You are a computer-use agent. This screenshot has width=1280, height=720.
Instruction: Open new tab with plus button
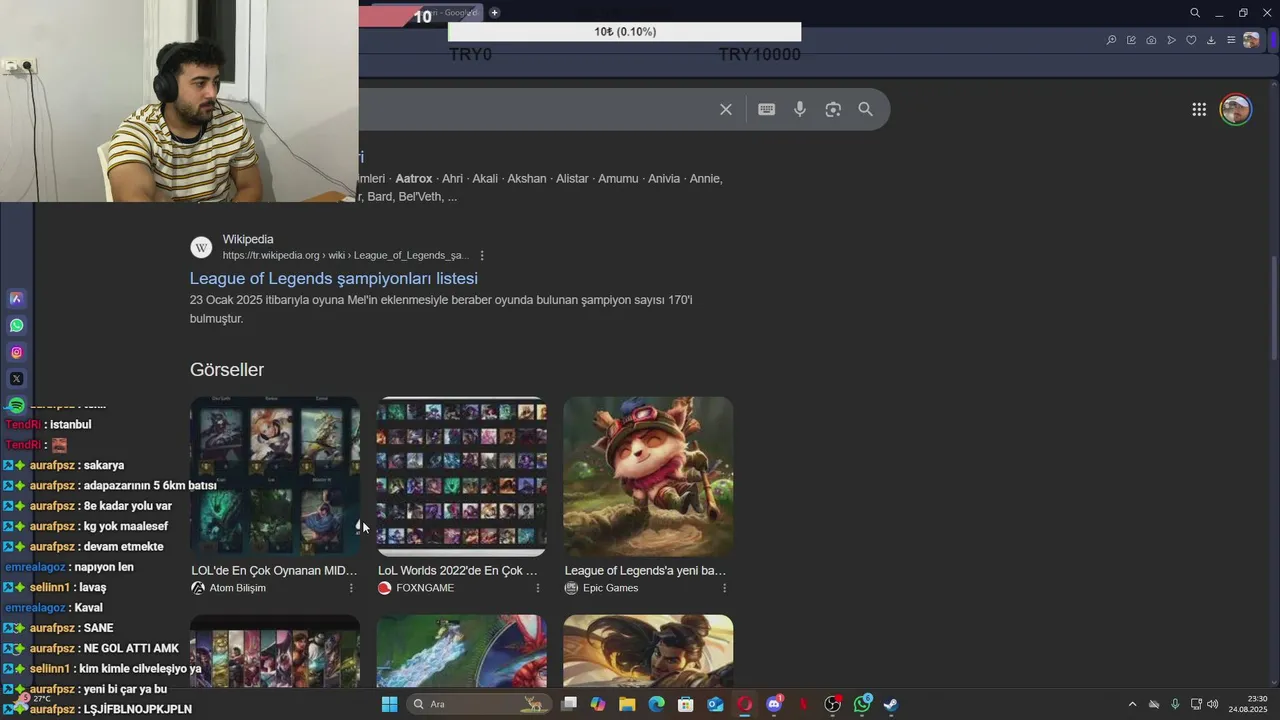click(494, 13)
